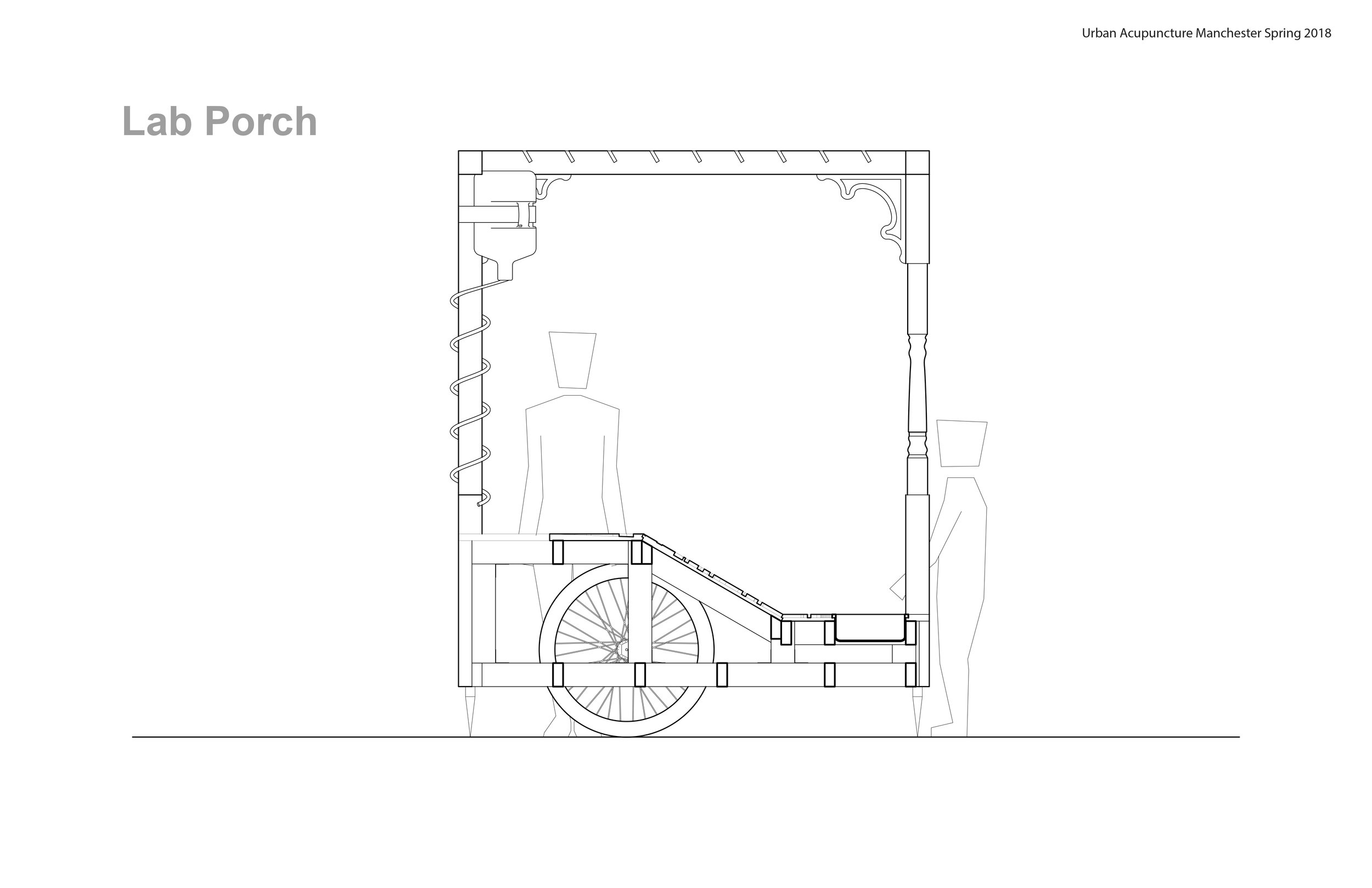Click "Urban Acupuncture Manchester Spring 2018" header text
The width and height of the screenshot is (1372, 888).
(1207, 33)
